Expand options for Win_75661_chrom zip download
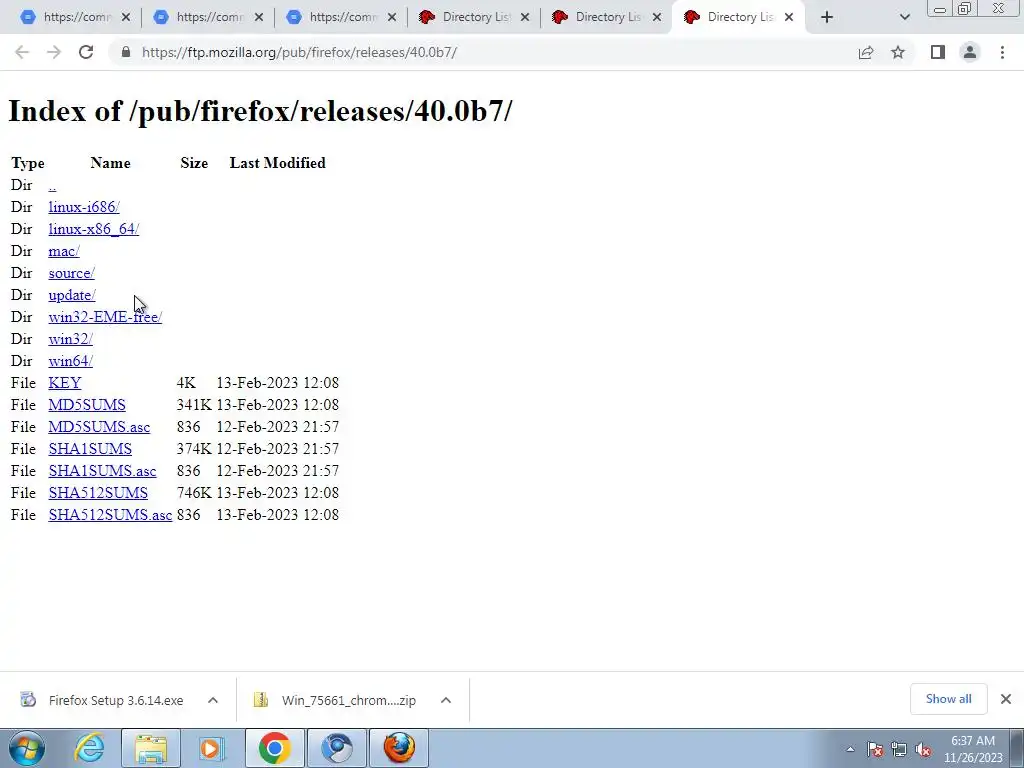 click(x=446, y=701)
